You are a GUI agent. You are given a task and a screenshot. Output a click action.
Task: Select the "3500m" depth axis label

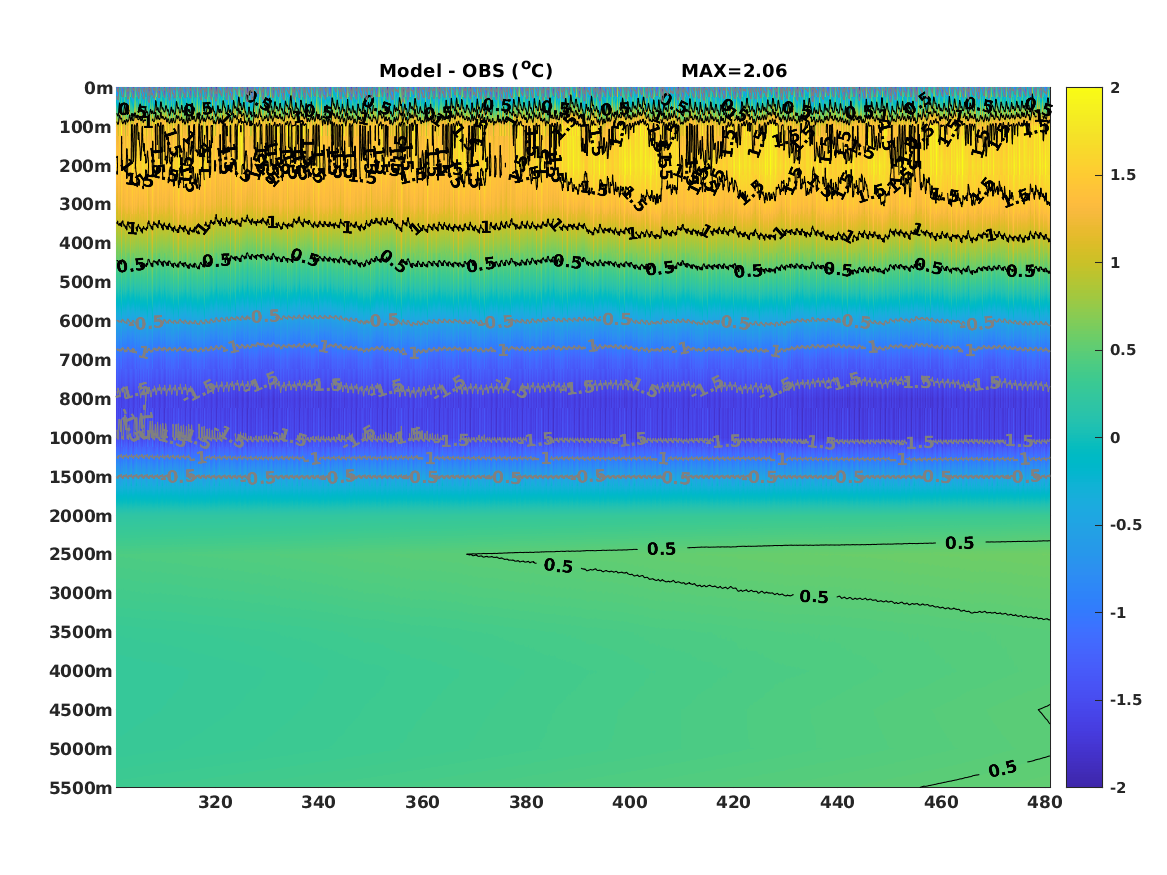coord(81,632)
